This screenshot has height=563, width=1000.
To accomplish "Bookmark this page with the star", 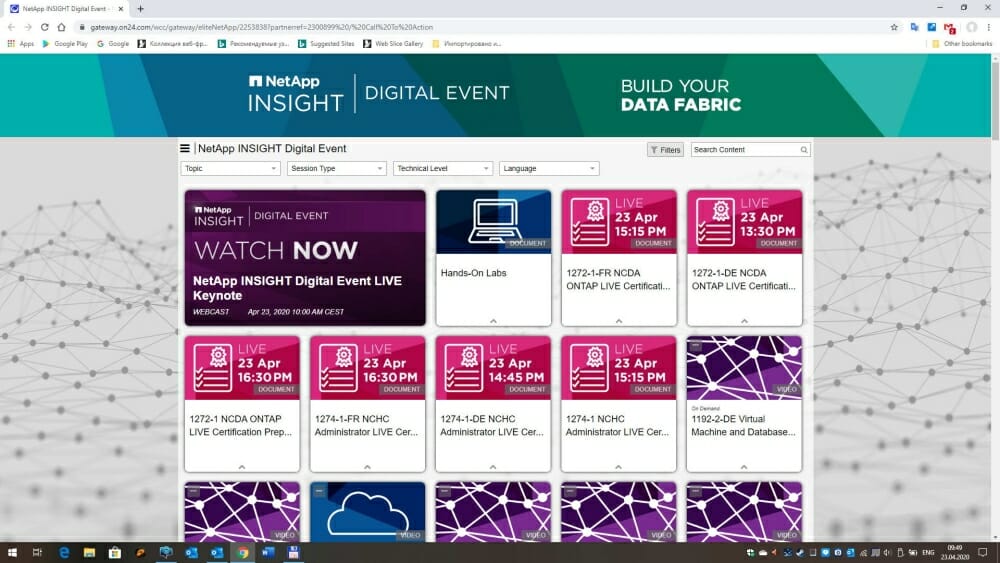I will coord(894,27).
